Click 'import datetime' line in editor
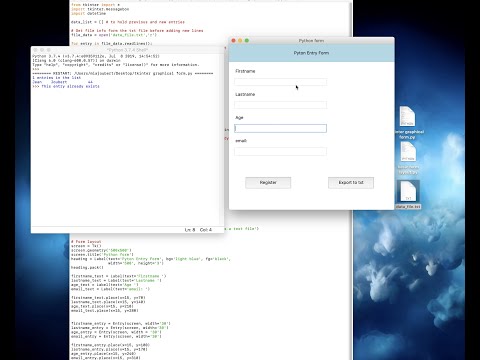Screen dimensions: 480x360 88,14
